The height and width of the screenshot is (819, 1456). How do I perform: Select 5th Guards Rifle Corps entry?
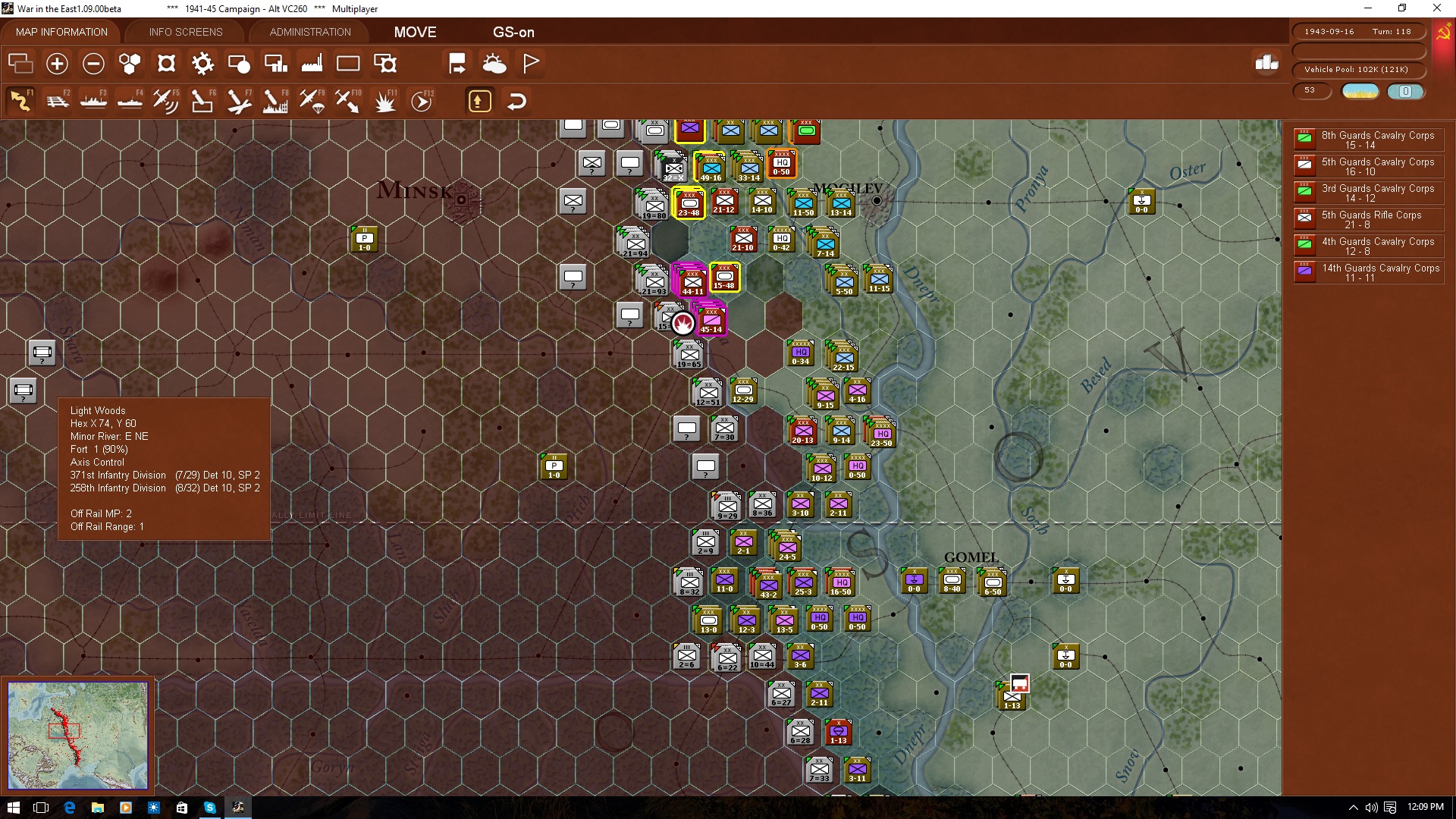[x=1368, y=219]
